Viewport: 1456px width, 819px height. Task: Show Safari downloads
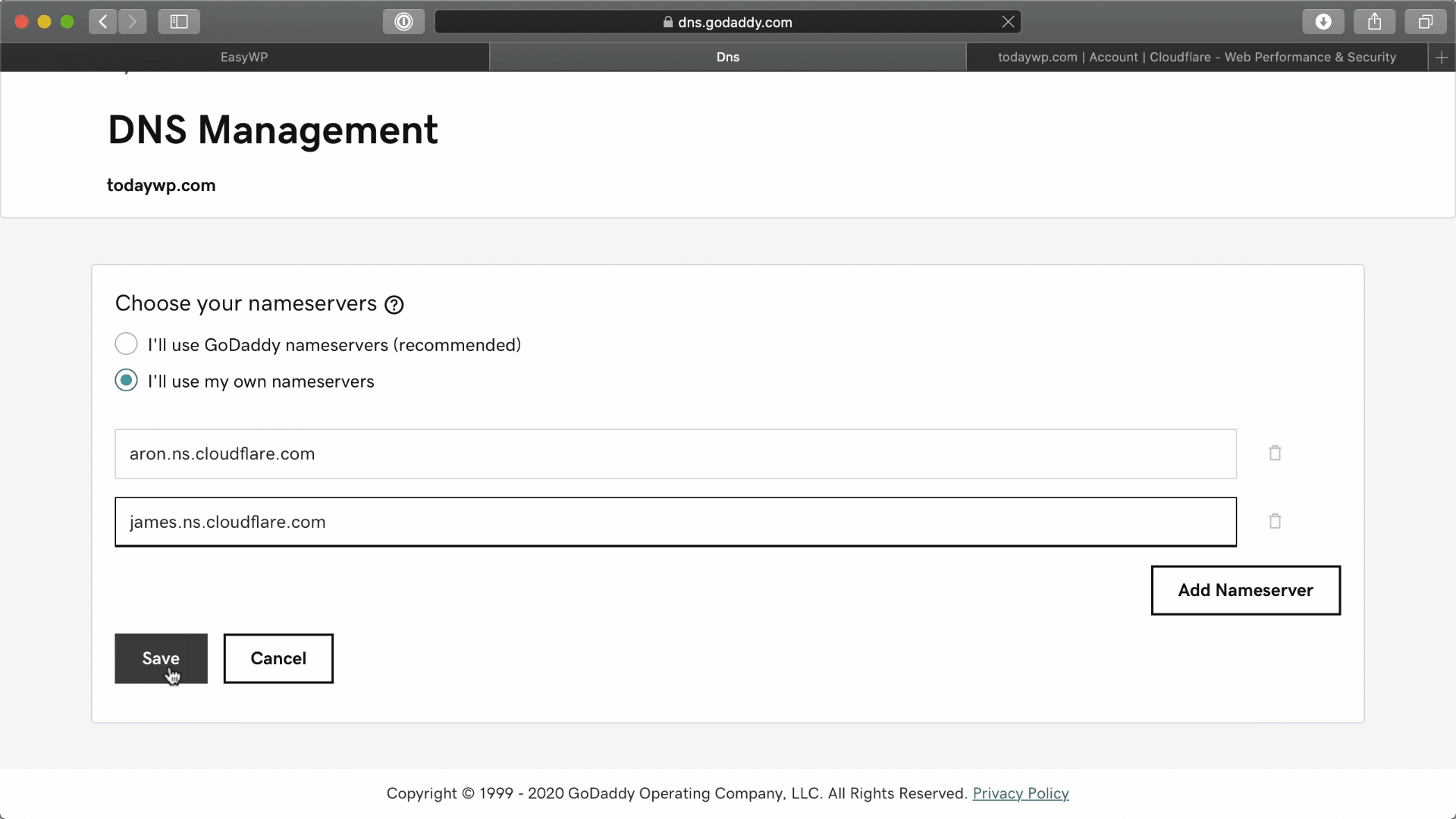pos(1323,22)
